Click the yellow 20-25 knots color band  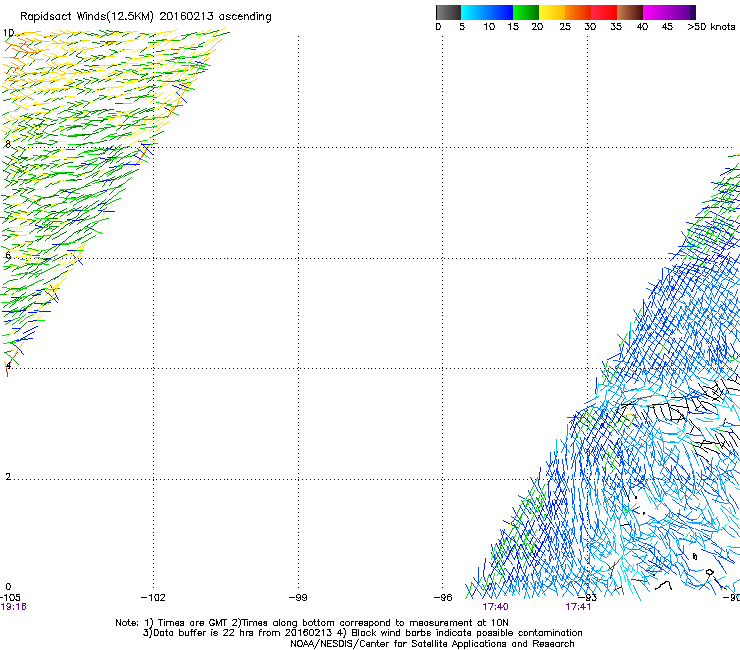[552, 12]
